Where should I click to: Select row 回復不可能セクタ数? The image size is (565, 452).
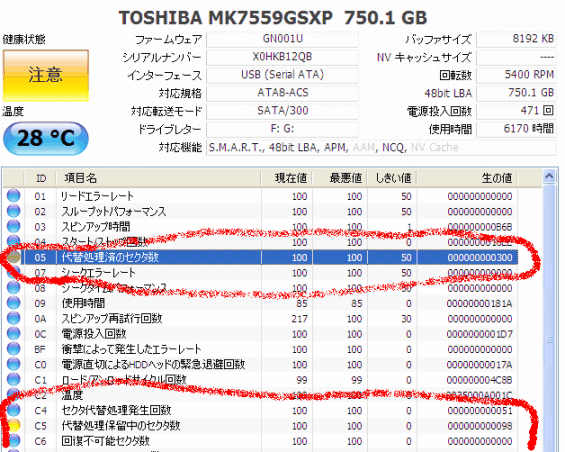tap(261, 441)
